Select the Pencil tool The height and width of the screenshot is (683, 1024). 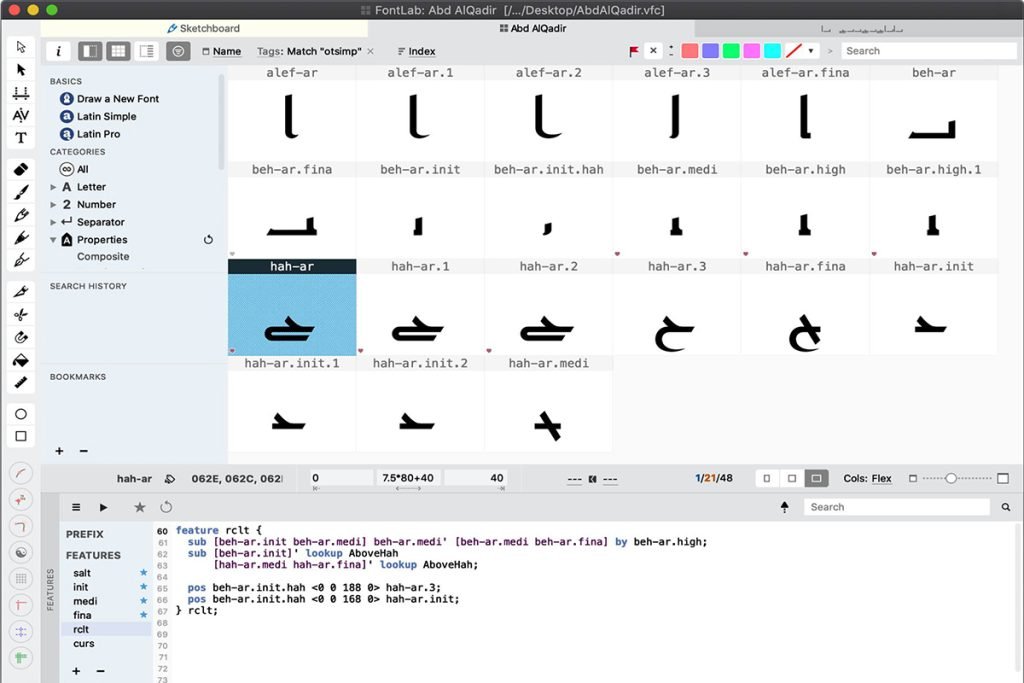pyautogui.click(x=21, y=215)
